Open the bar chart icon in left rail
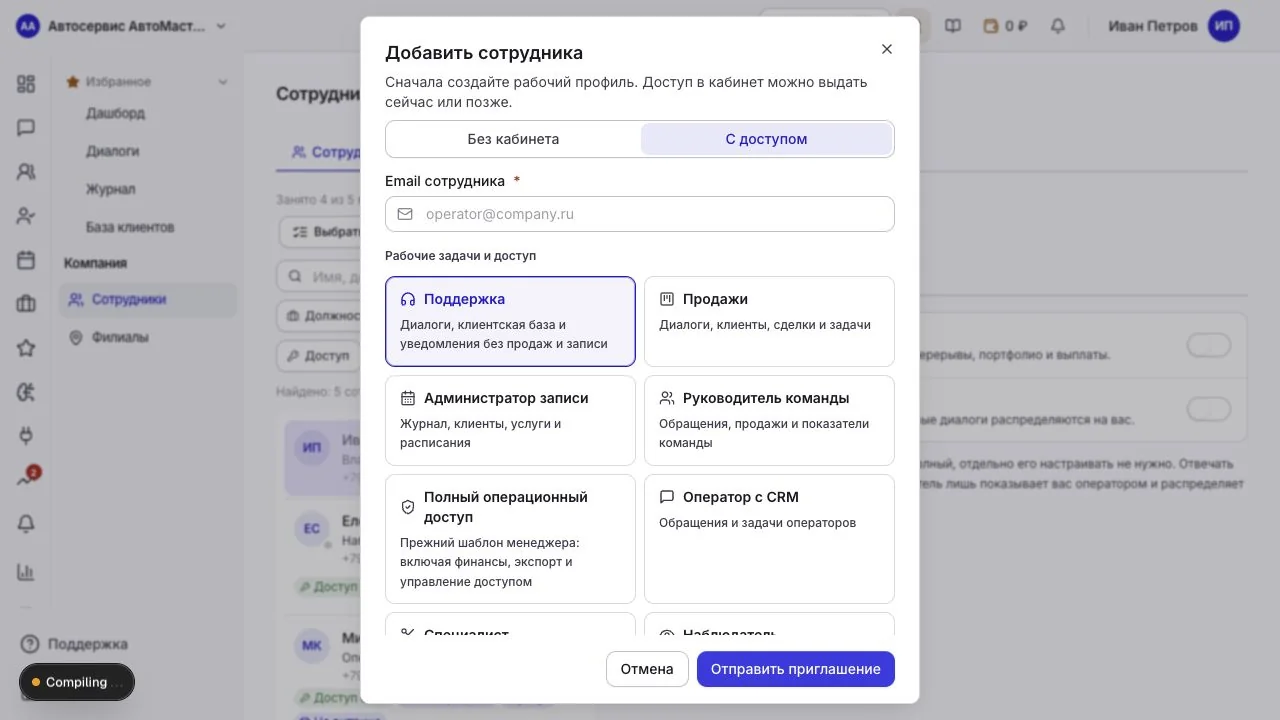 pyautogui.click(x=26, y=572)
